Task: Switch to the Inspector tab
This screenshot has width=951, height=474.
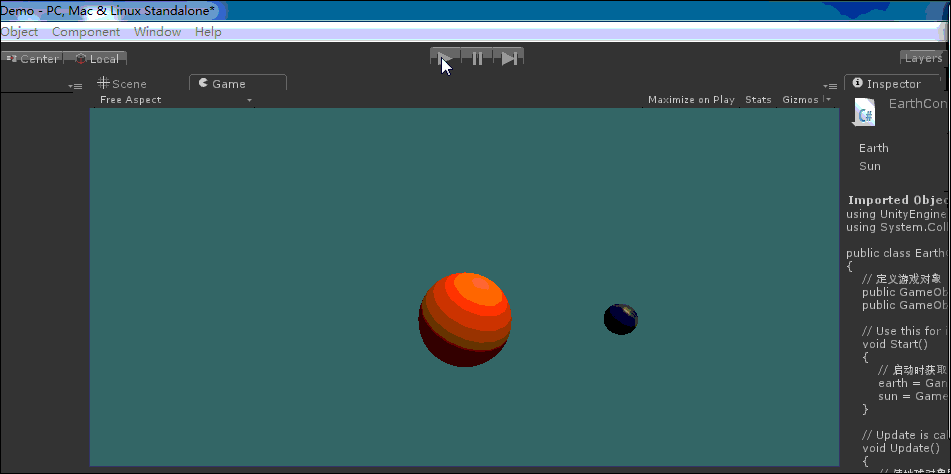Action: click(x=892, y=84)
